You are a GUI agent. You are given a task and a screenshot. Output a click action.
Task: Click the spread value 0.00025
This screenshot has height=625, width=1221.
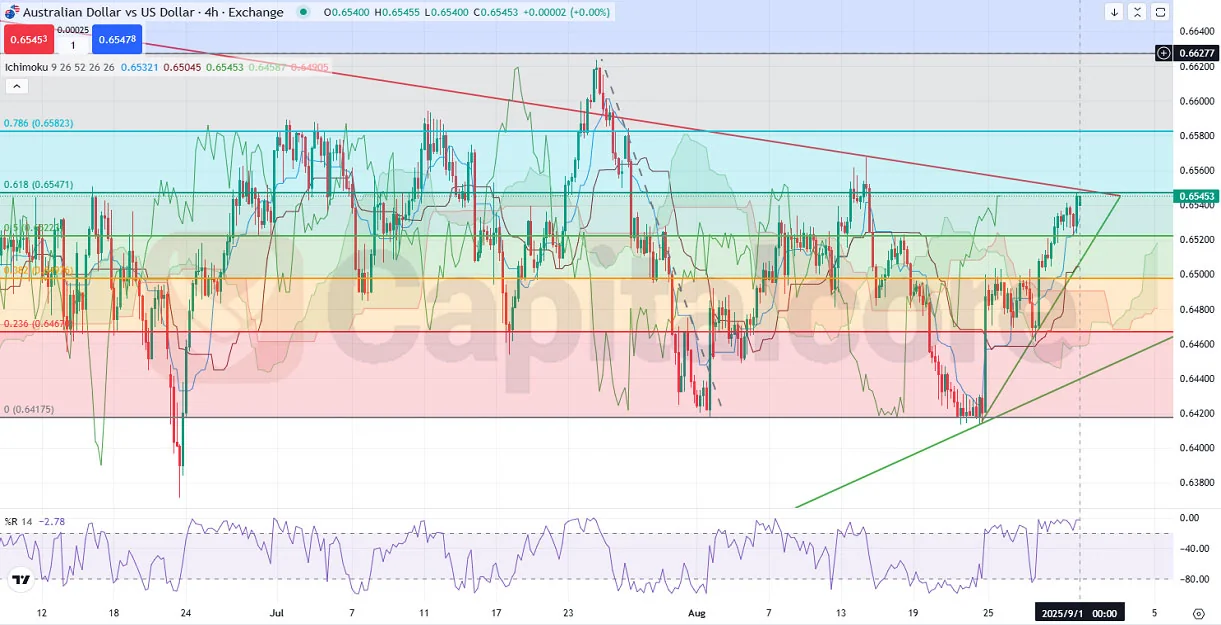73,31
